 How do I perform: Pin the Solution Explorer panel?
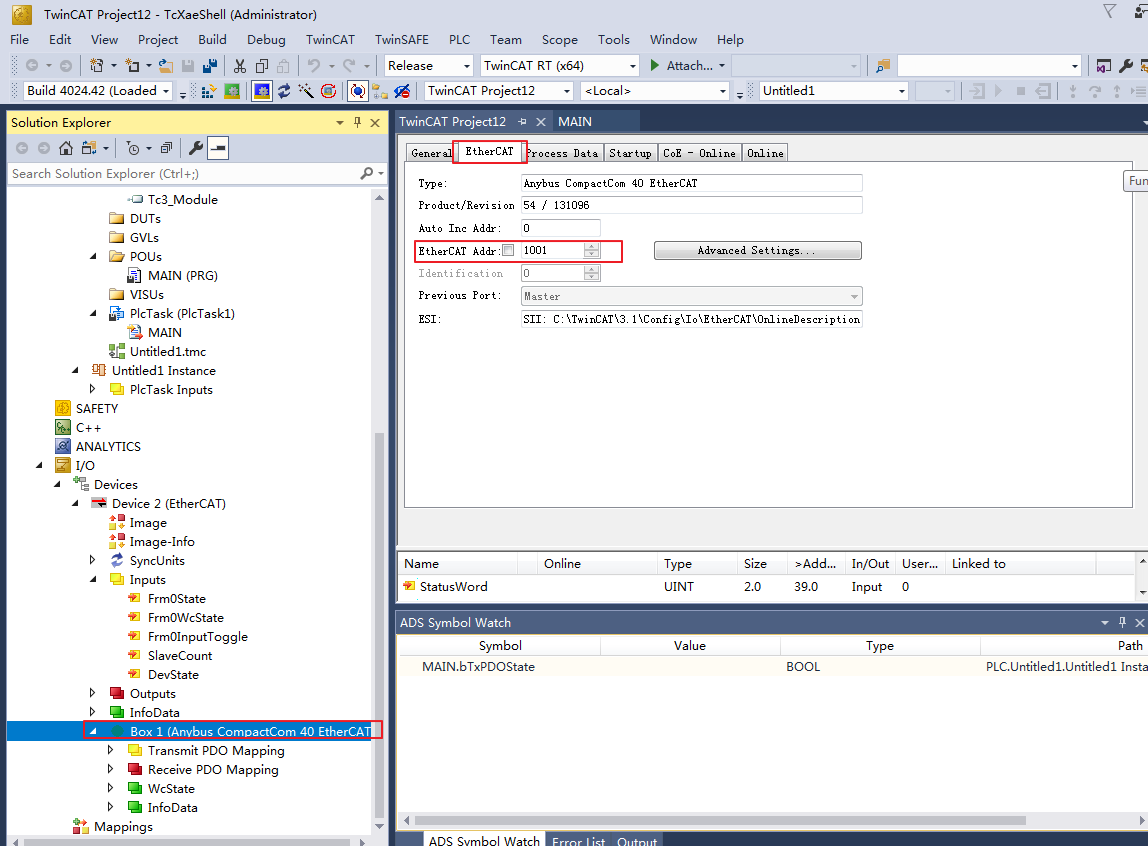click(x=357, y=122)
